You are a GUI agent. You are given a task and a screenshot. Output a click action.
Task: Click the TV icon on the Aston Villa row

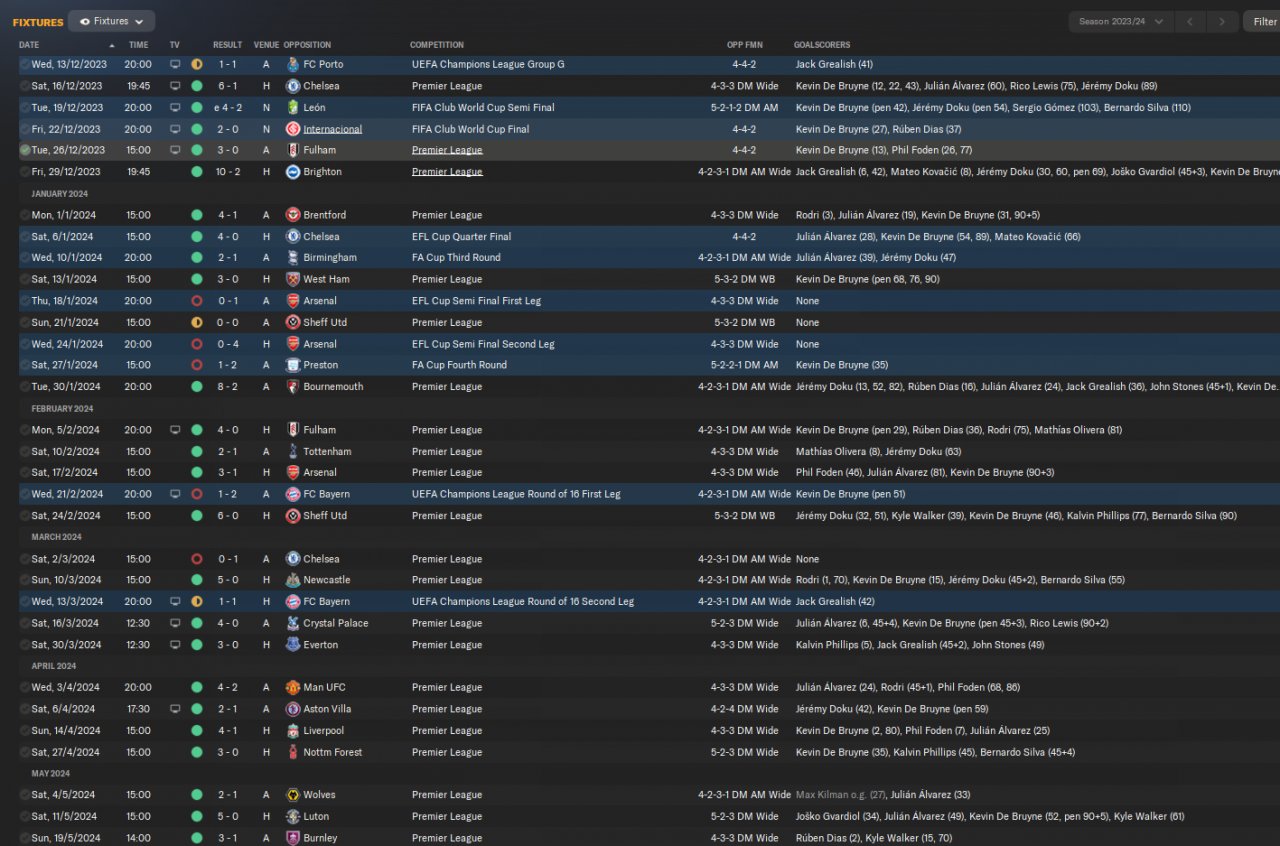tap(175, 709)
